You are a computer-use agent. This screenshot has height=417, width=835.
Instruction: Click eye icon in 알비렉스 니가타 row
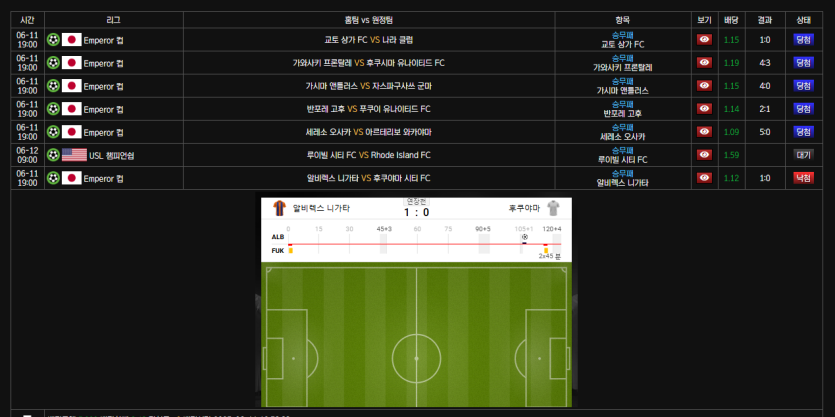(705, 178)
